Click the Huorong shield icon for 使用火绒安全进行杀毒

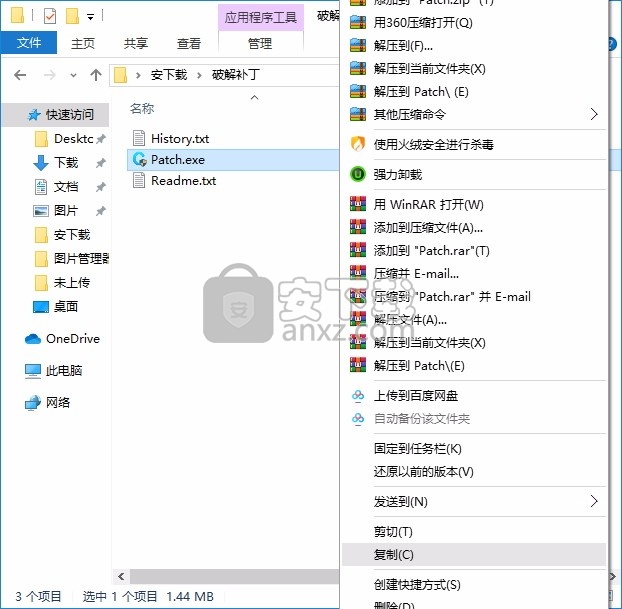[x=358, y=144]
